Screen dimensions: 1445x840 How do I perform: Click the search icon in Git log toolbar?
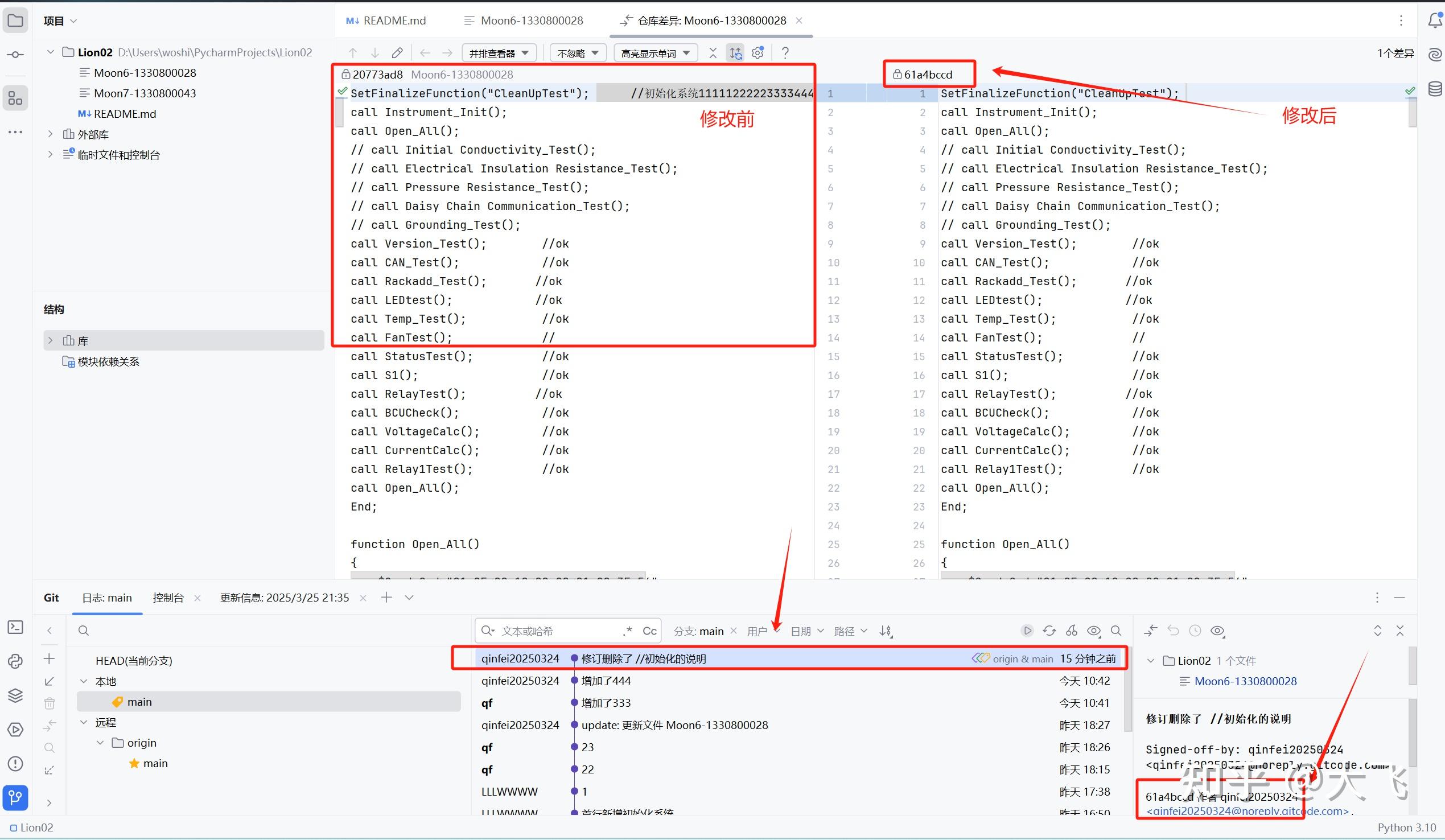pyautogui.click(x=1116, y=630)
